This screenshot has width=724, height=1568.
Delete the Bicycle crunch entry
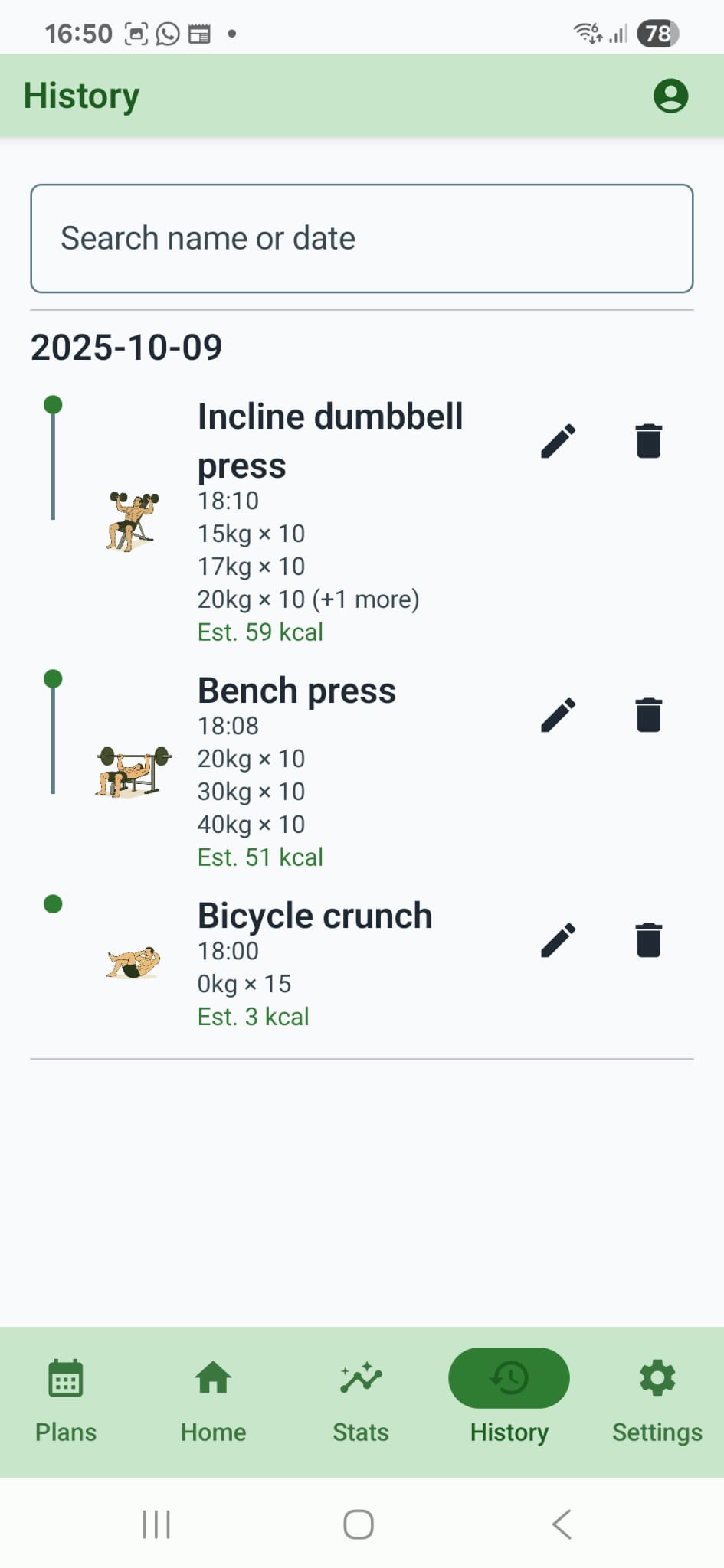point(648,940)
